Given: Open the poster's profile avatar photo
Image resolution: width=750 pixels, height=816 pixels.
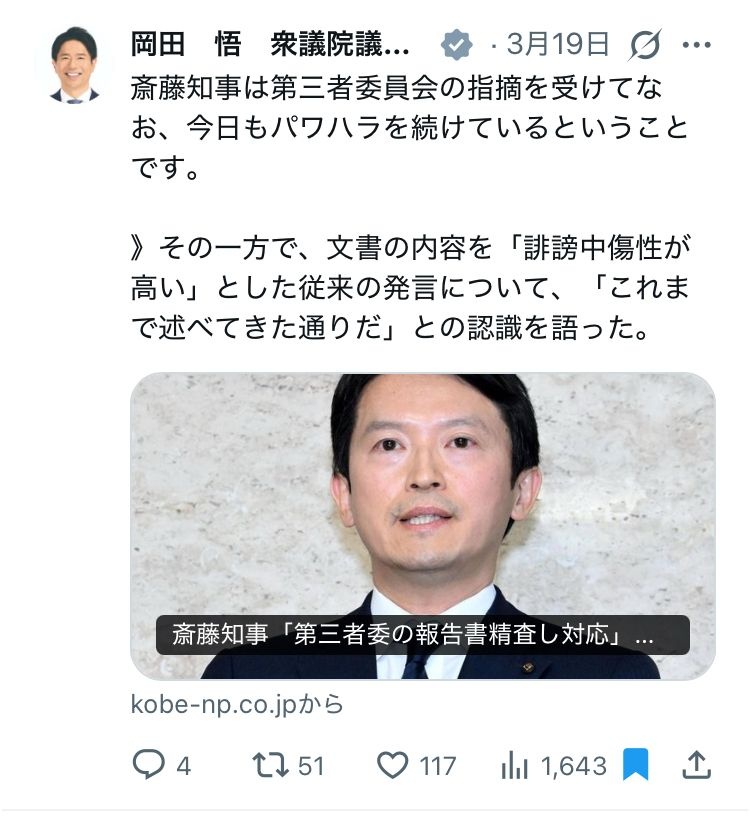Looking at the screenshot, I should pos(74,65).
